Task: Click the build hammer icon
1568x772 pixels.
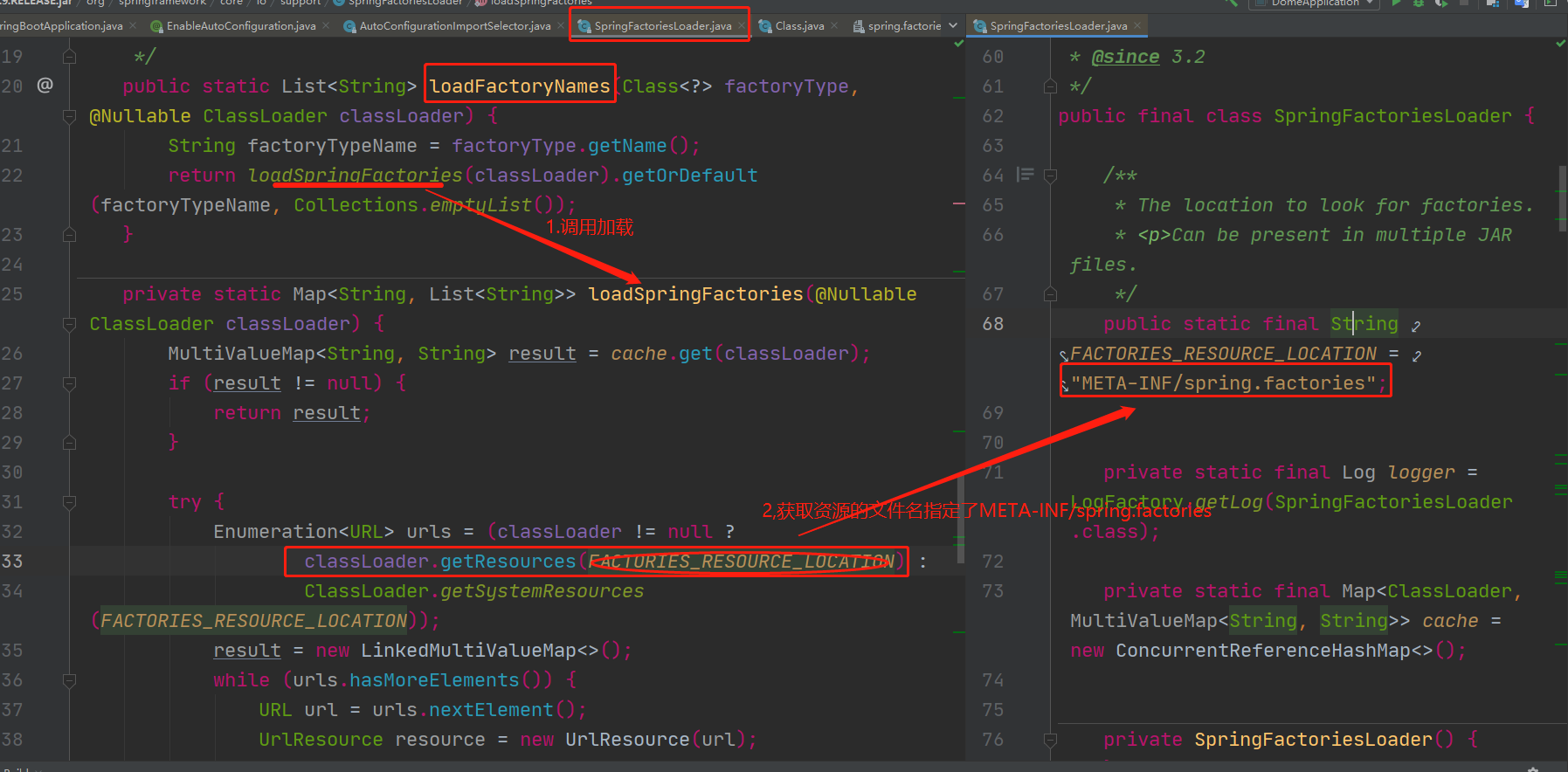Action: (1232, 3)
